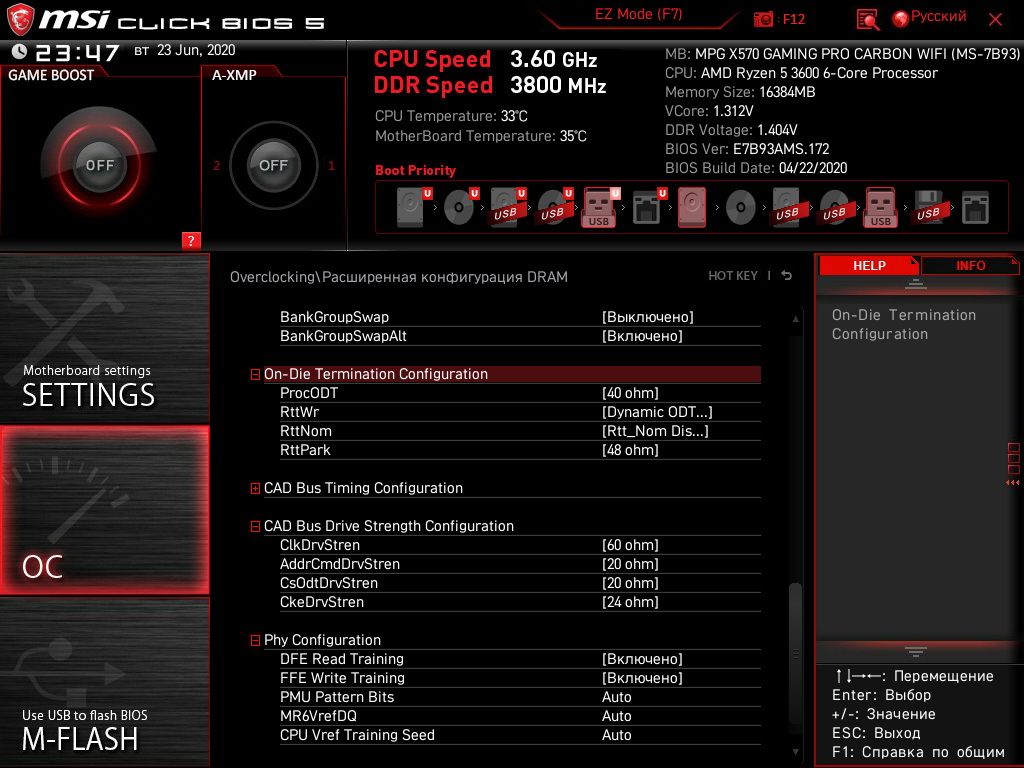Image resolution: width=1024 pixels, height=768 pixels.
Task: Click the Boot Priority heading
Action: click(415, 170)
